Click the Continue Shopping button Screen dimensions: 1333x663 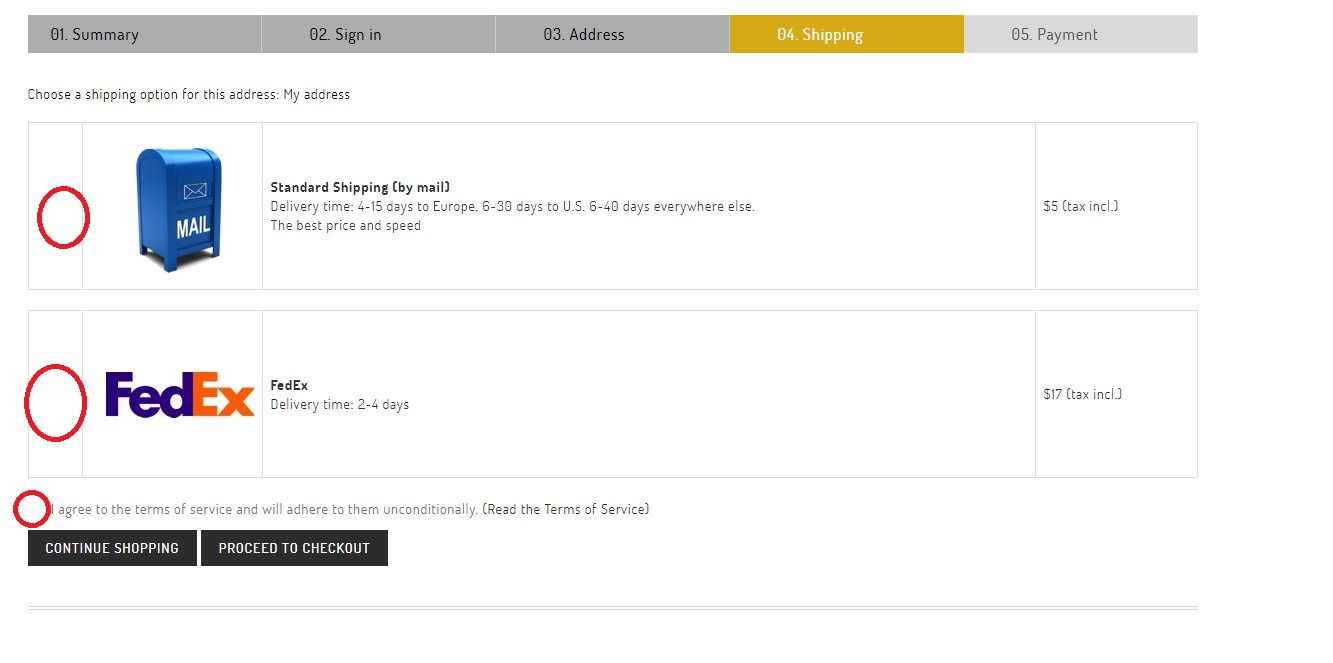click(112, 548)
